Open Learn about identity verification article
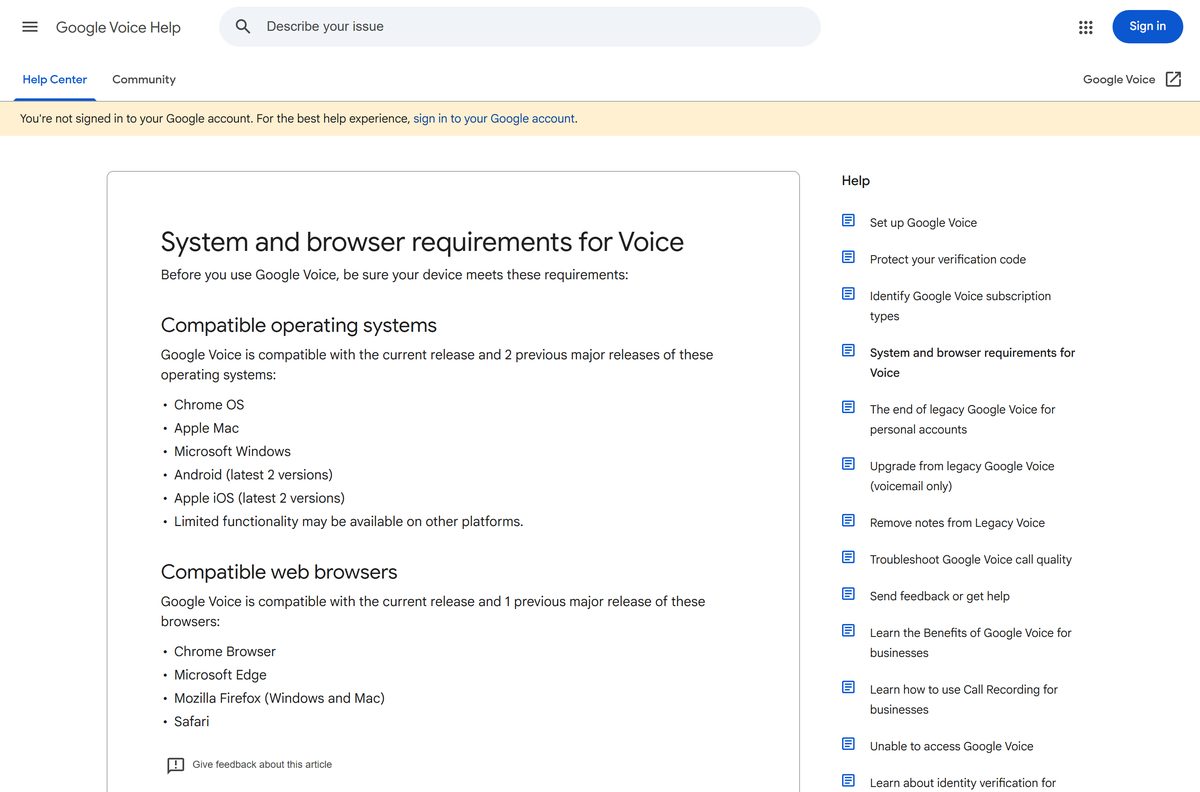The width and height of the screenshot is (1200, 792). [x=963, y=783]
